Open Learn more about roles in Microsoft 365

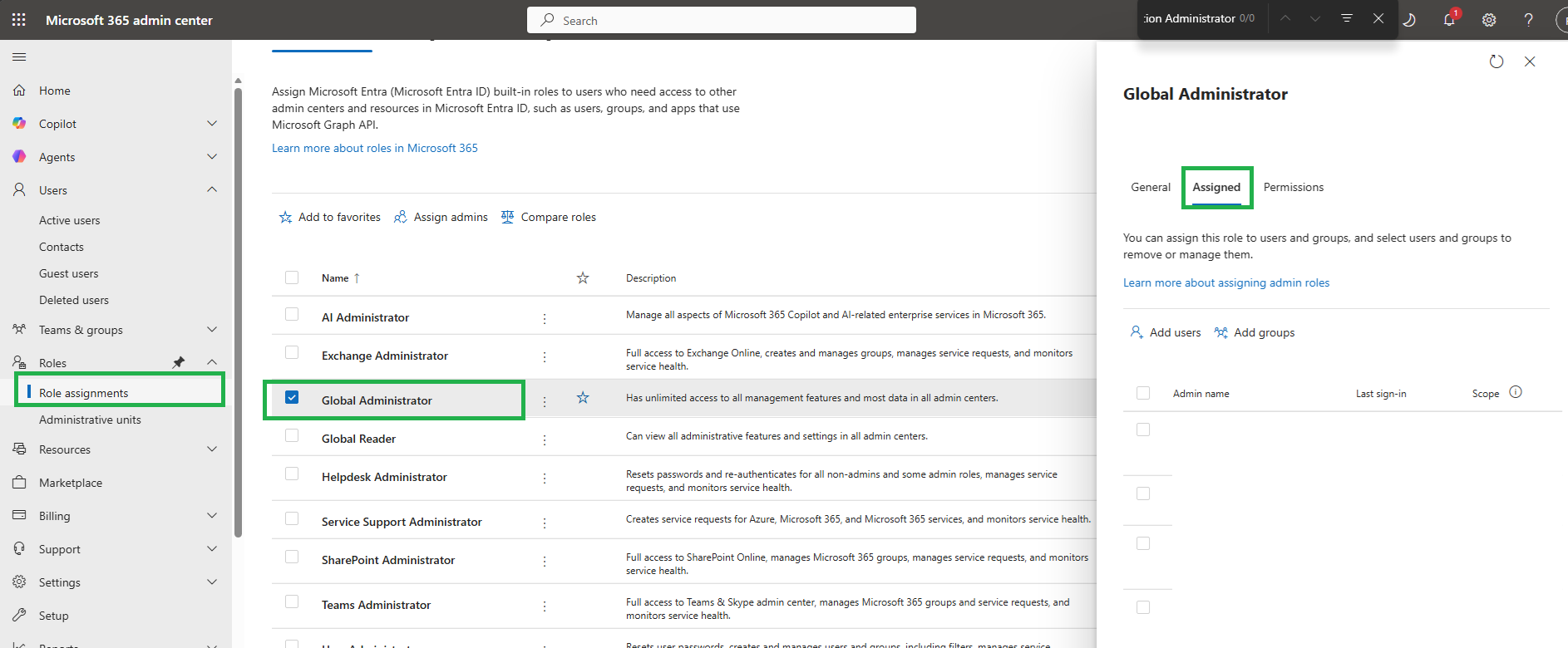(375, 148)
